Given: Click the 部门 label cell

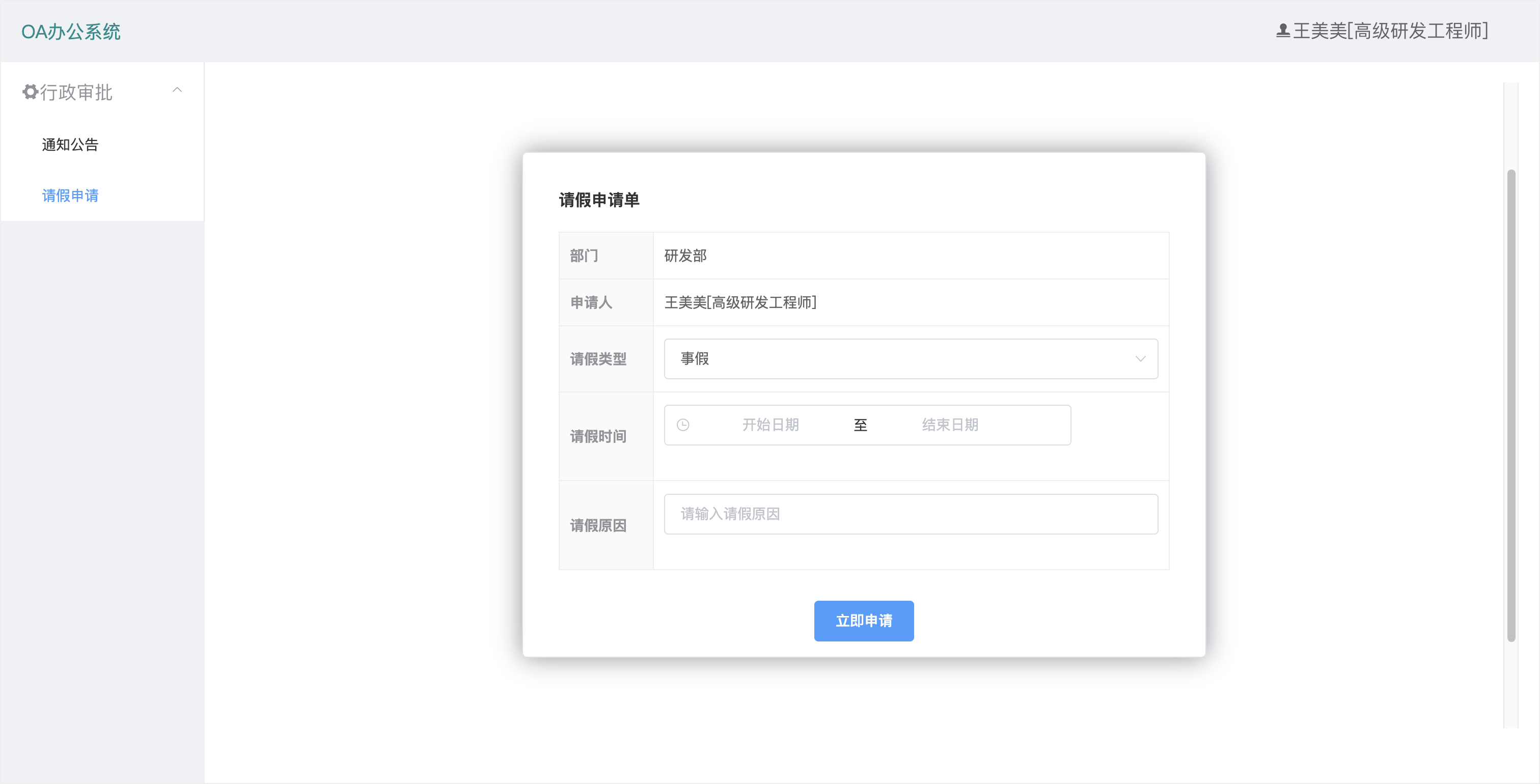Looking at the screenshot, I should 606,256.
